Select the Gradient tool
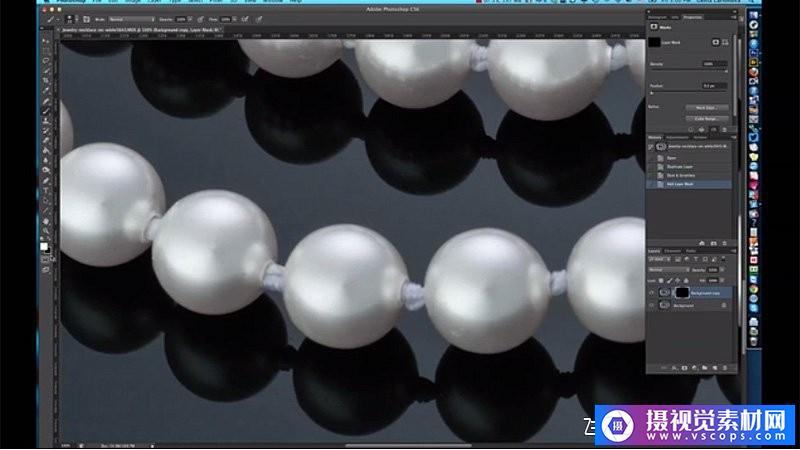 [46, 151]
